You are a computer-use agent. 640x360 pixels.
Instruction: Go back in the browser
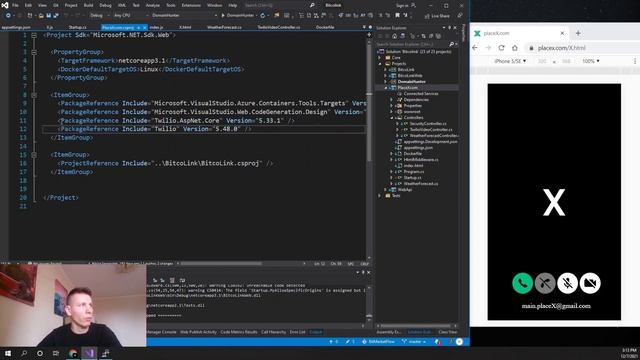[475, 48]
